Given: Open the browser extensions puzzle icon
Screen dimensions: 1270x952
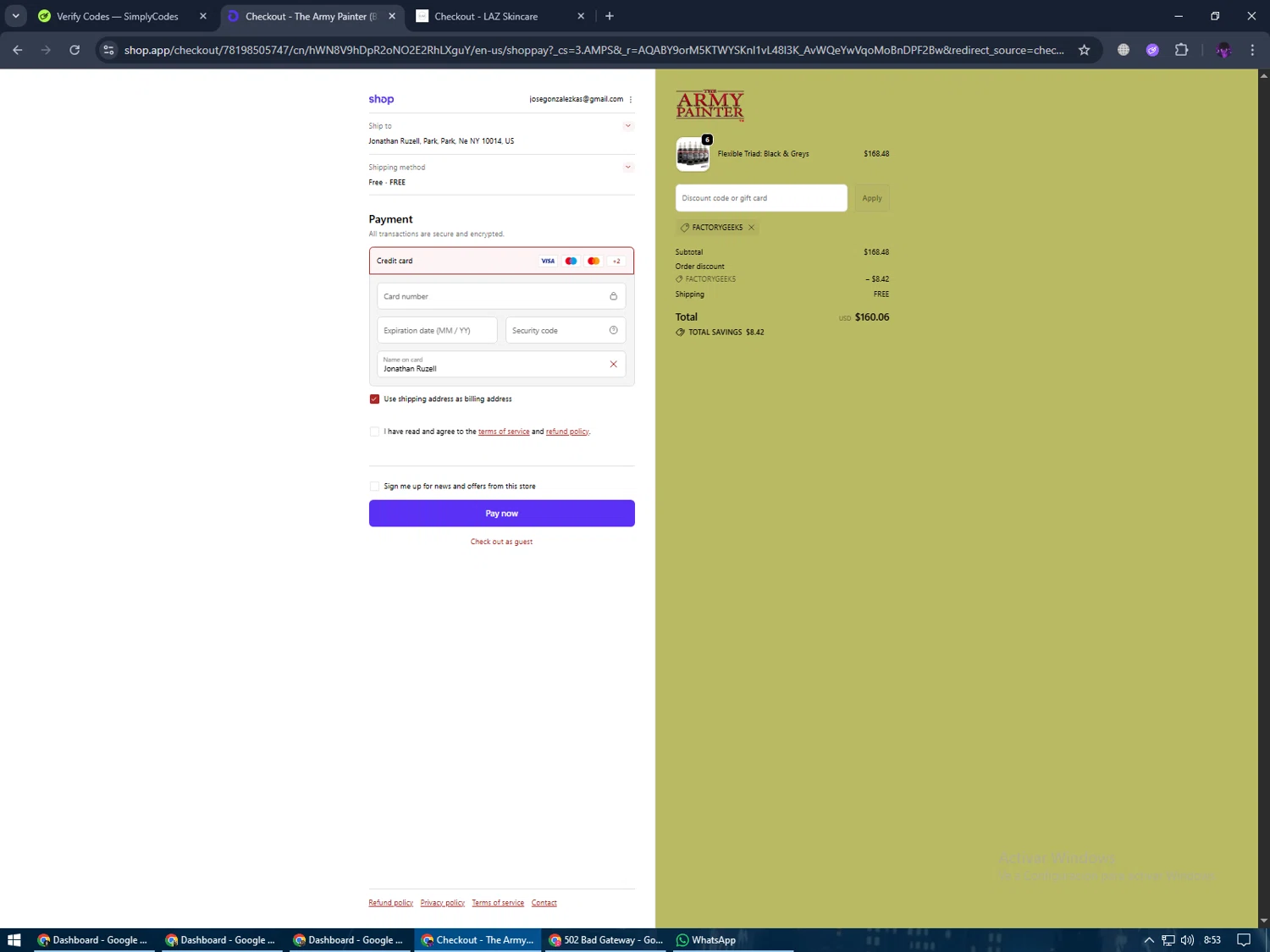Looking at the screenshot, I should tap(1181, 50).
